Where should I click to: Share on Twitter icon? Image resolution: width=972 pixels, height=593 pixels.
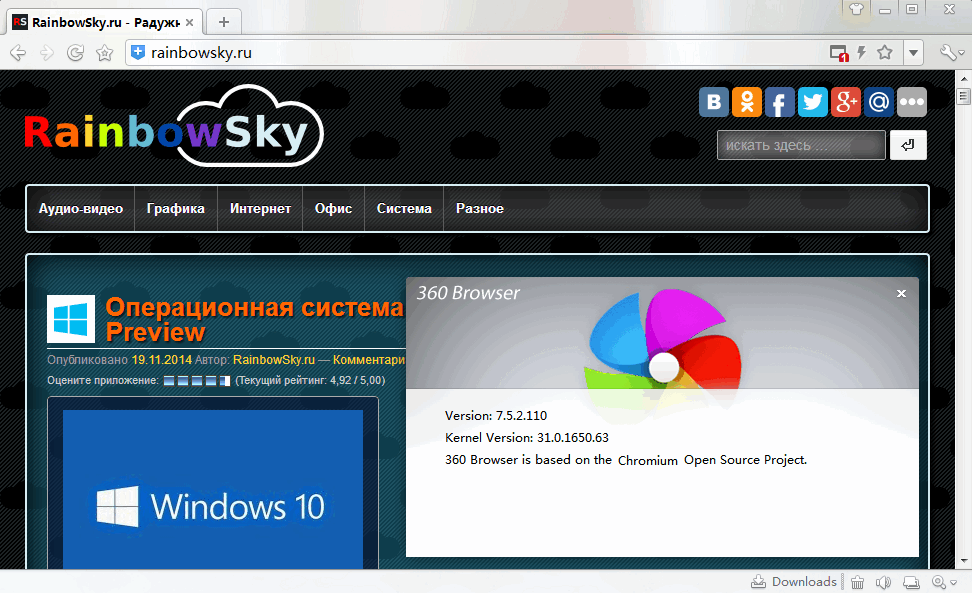[x=813, y=102]
